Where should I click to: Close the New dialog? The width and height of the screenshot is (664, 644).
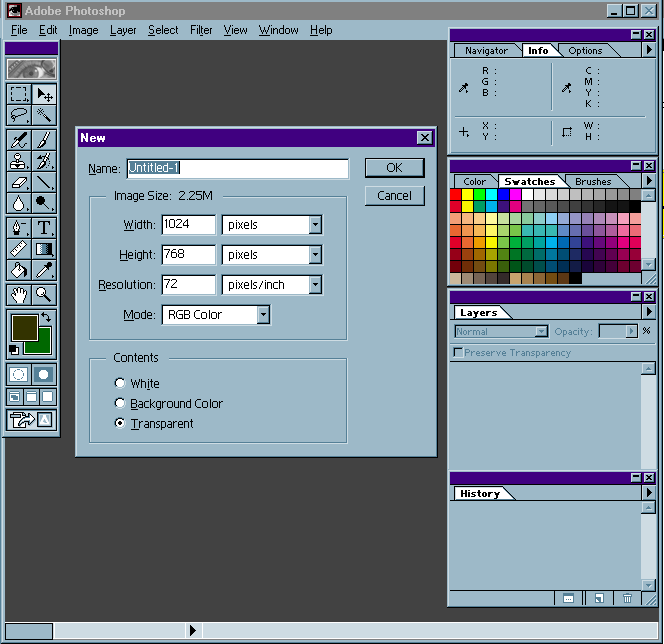(424, 138)
